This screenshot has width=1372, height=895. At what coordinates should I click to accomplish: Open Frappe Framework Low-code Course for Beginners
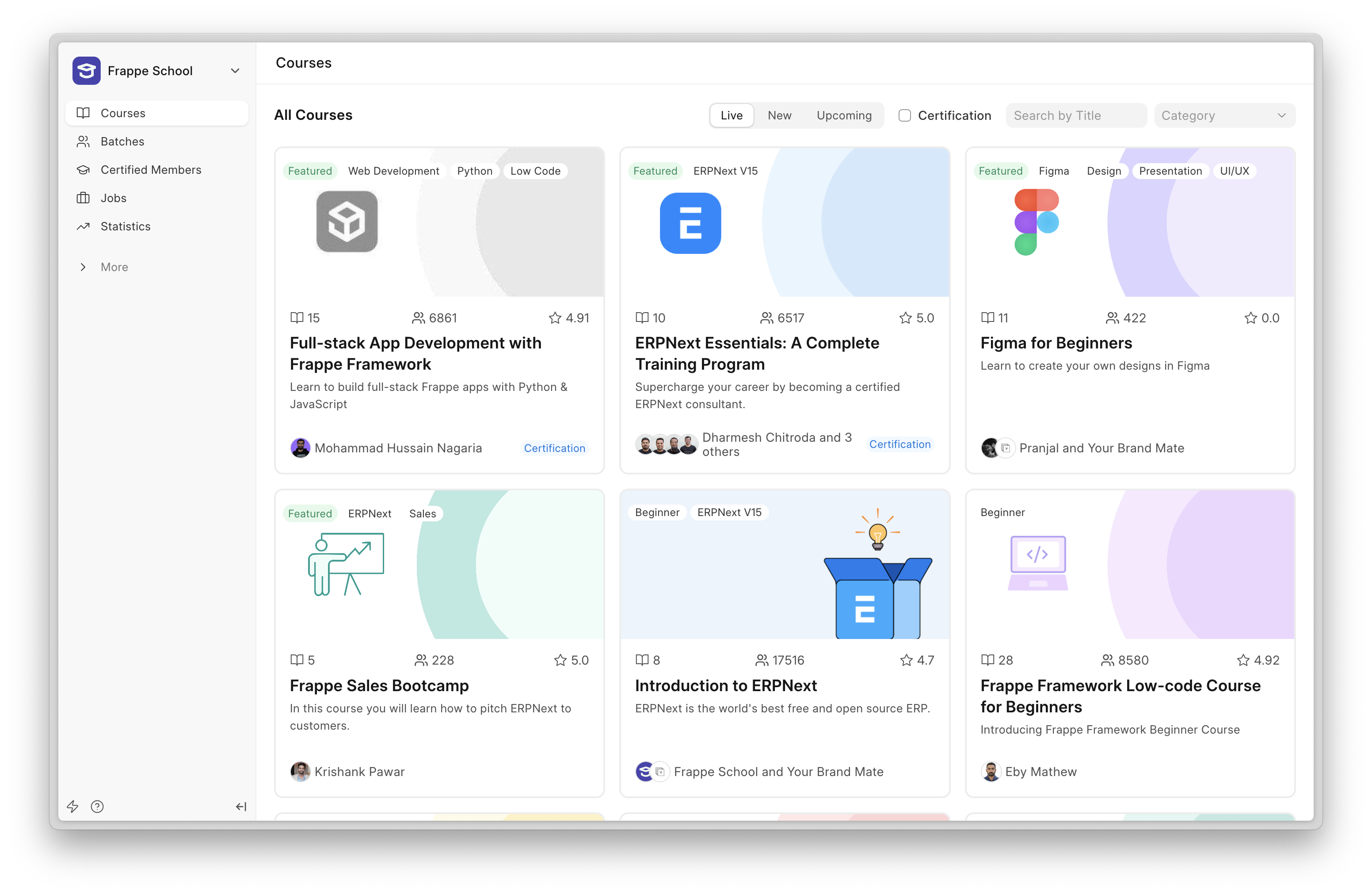[x=1120, y=696]
